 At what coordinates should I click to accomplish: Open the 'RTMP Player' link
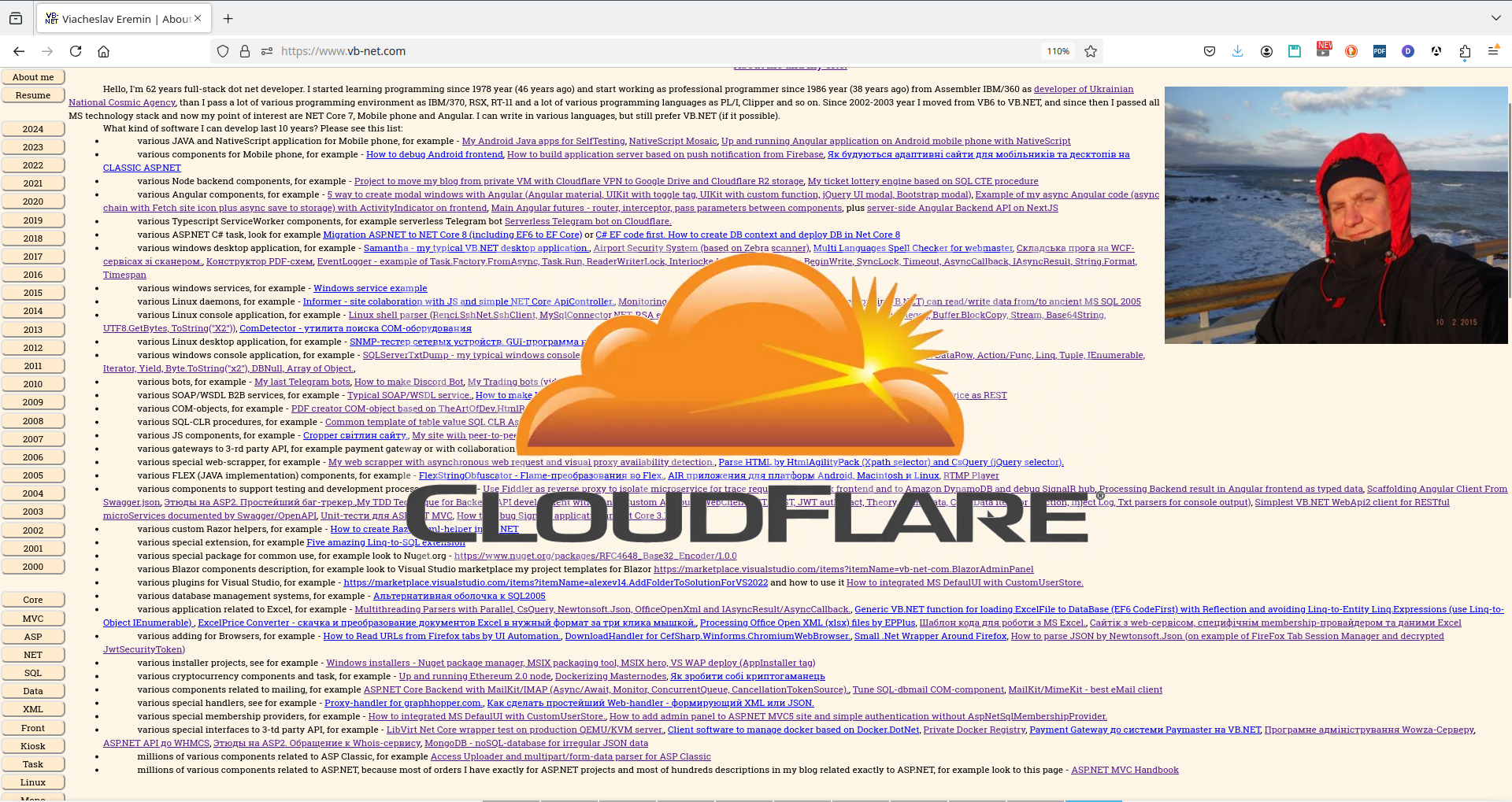coord(971,475)
